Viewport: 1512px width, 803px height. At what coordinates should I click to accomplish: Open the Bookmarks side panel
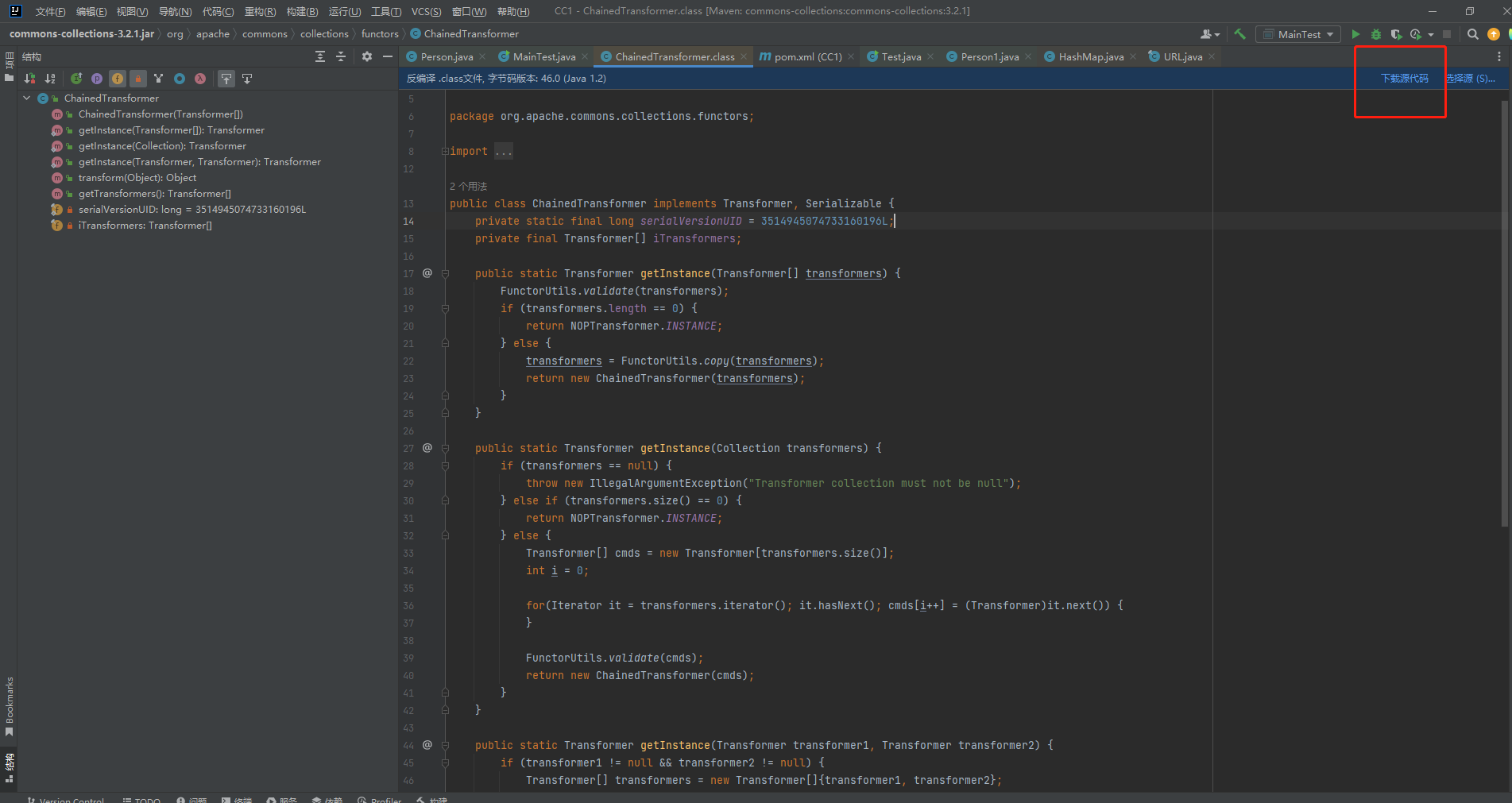pos(9,706)
